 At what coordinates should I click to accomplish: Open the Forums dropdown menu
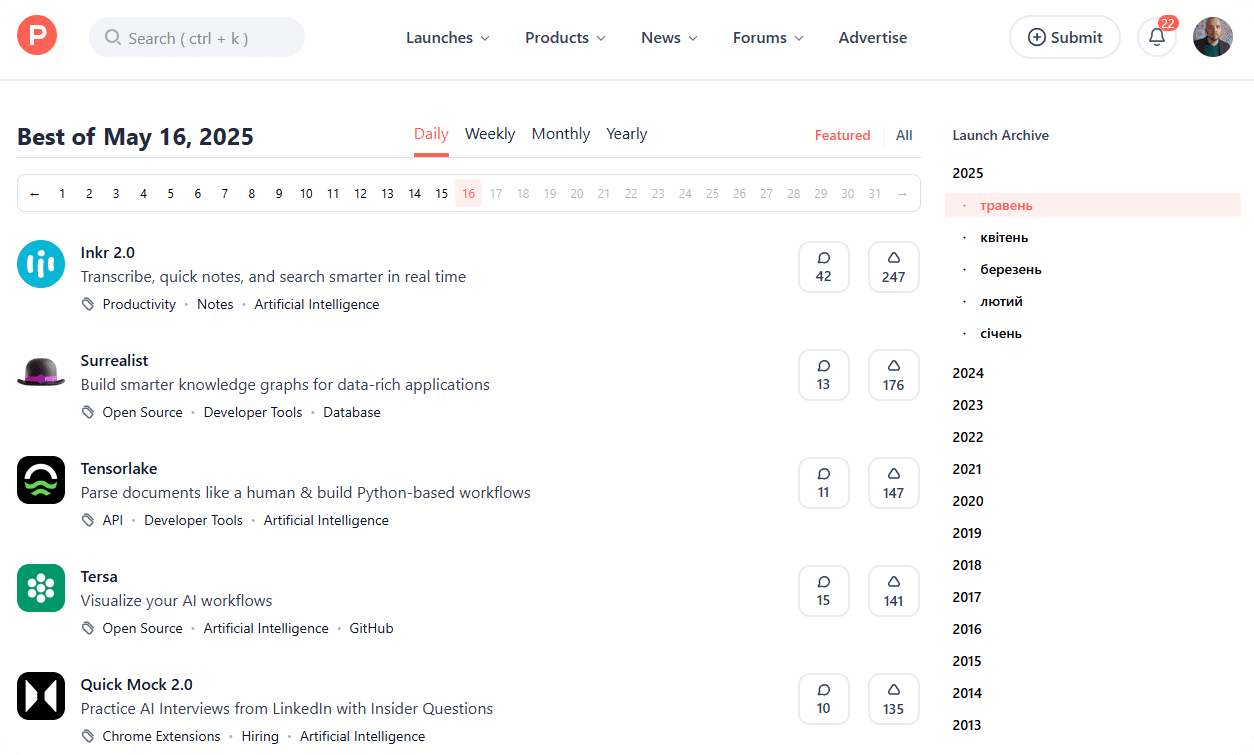coord(768,38)
